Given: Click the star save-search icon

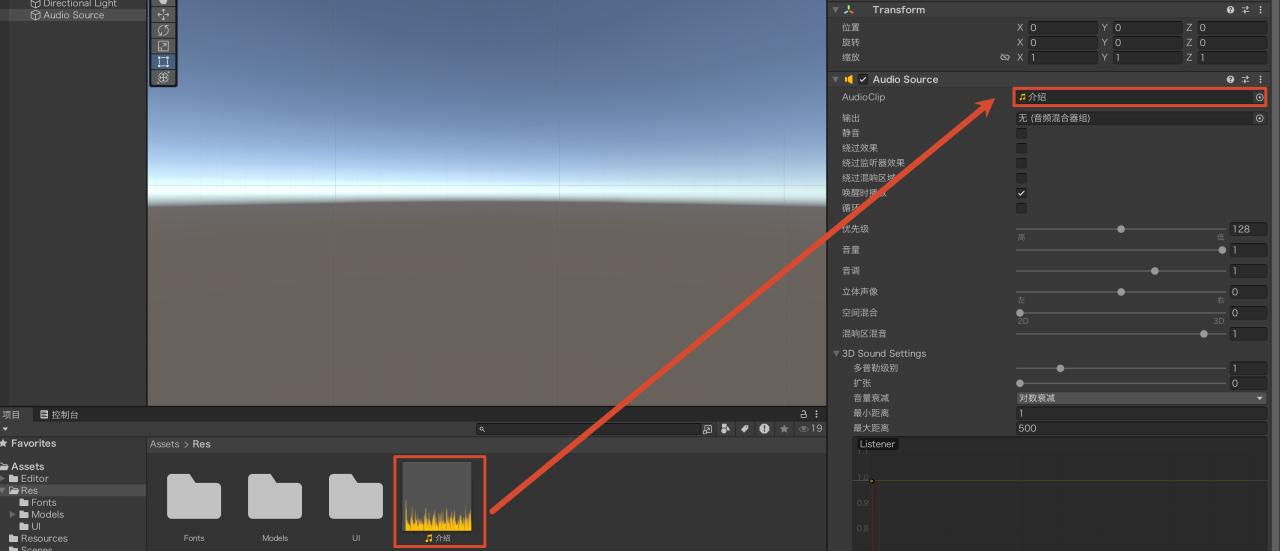Looking at the screenshot, I should pyautogui.click(x=784, y=429).
